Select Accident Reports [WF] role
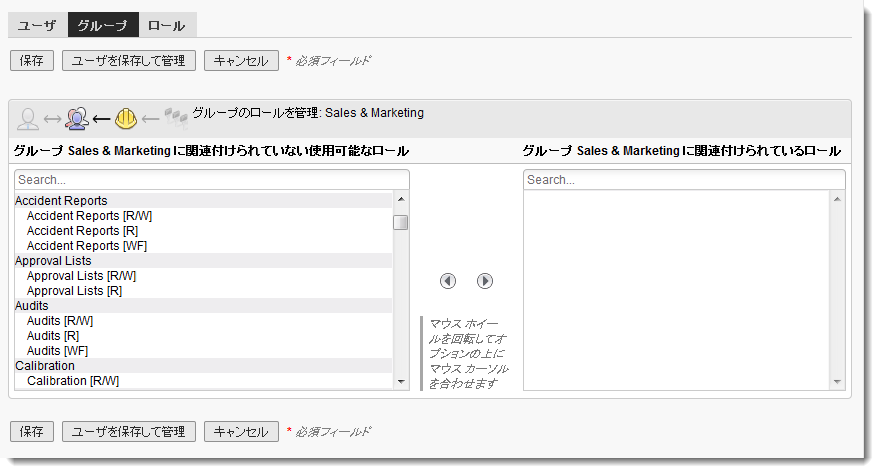Image resolution: width=879 pixels, height=473 pixels. [203, 246]
